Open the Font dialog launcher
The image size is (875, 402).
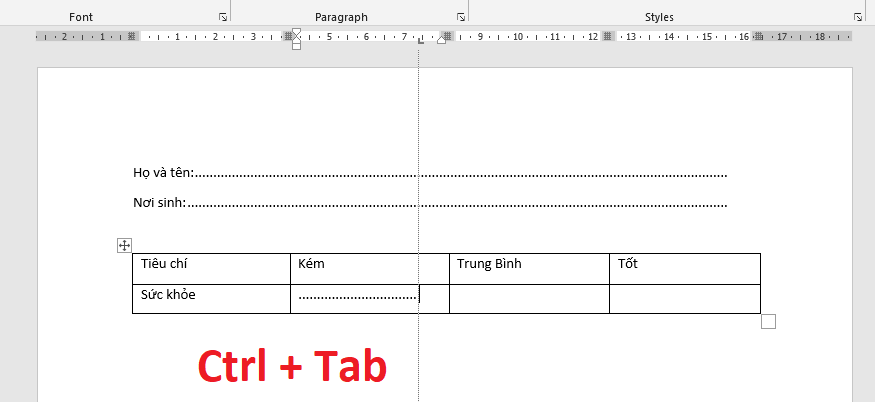click(x=222, y=18)
